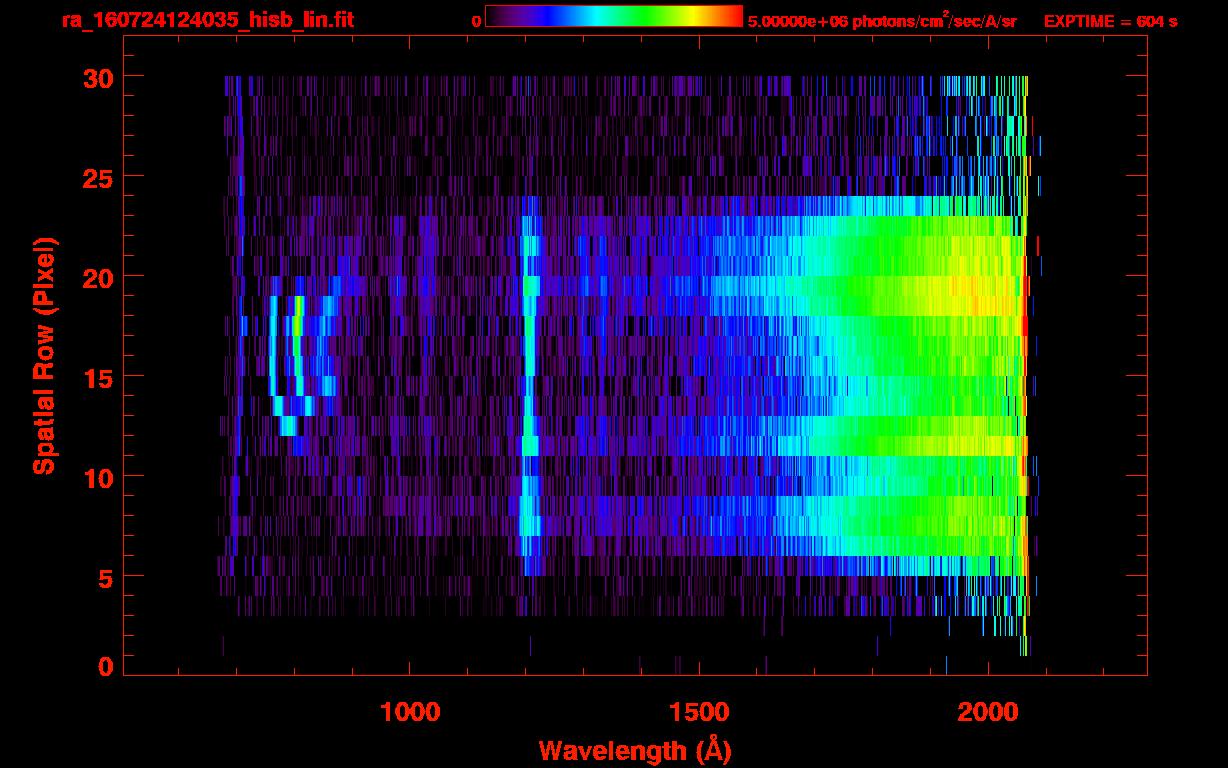This screenshot has width=1228, height=768.
Task: Click the Spatial Row (Pixel) axis label
Action: coord(44,356)
